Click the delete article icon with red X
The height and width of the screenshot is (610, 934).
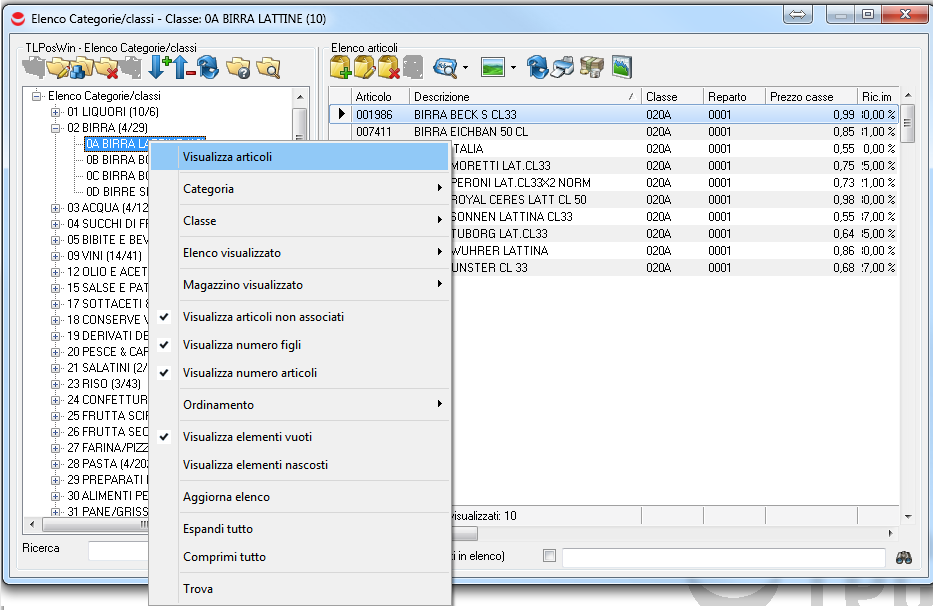[389, 68]
